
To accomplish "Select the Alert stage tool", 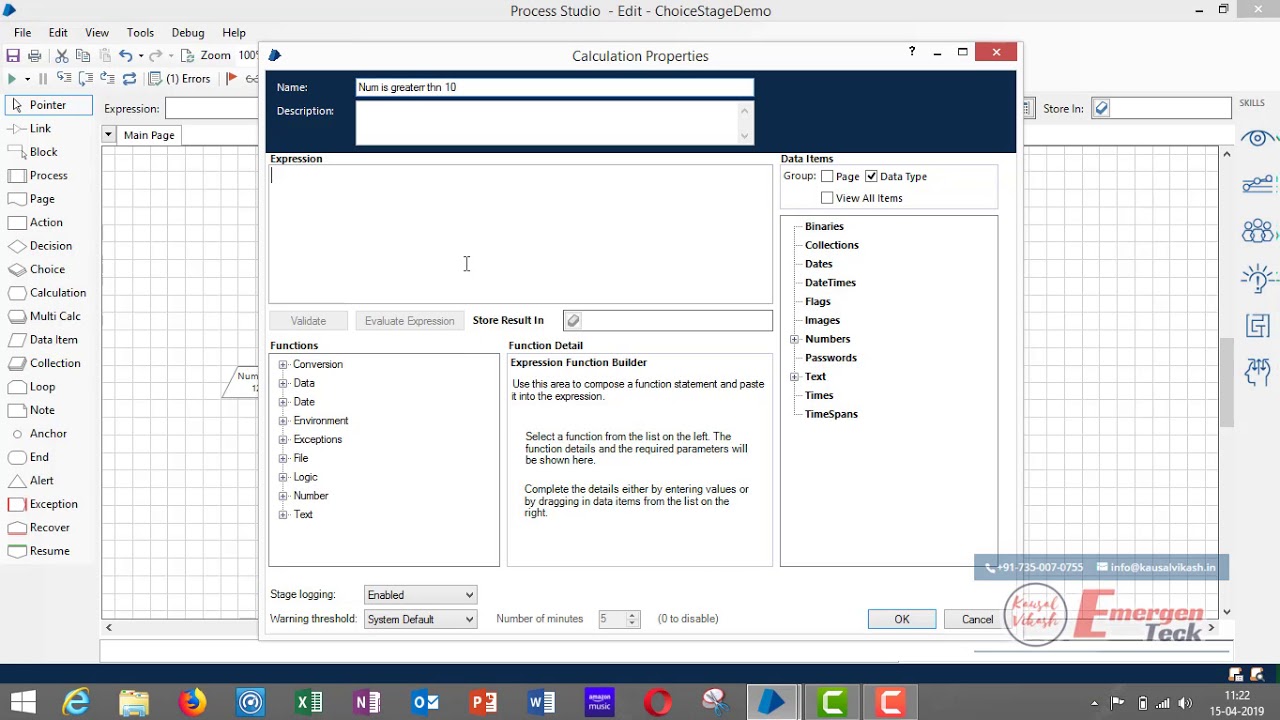I will [x=42, y=481].
